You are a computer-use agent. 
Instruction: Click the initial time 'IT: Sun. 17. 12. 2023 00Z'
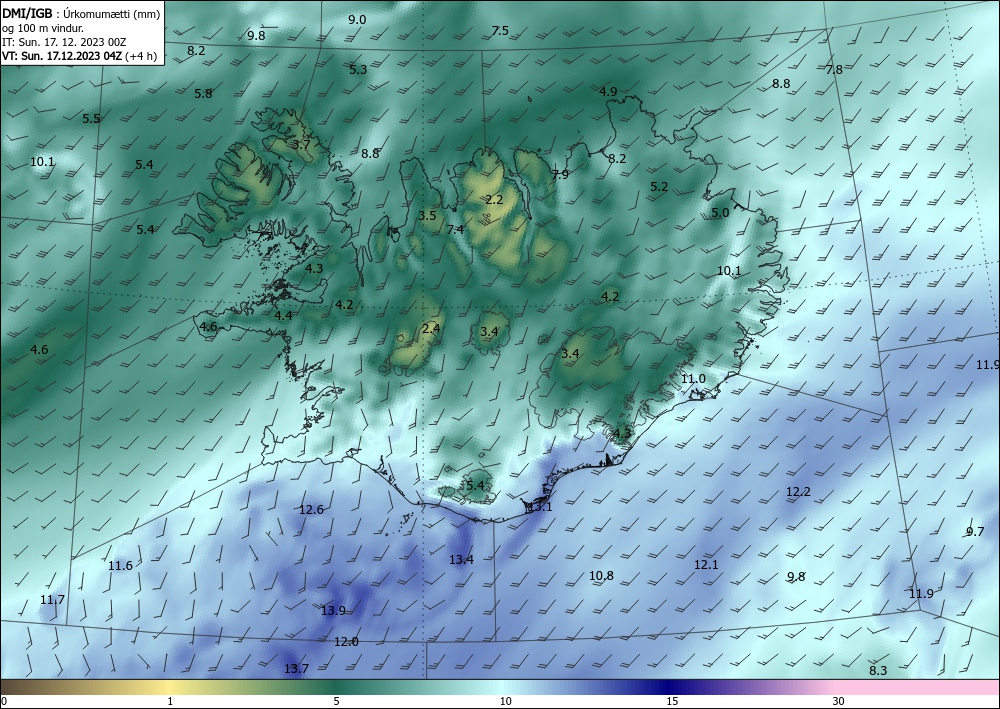coord(64,42)
